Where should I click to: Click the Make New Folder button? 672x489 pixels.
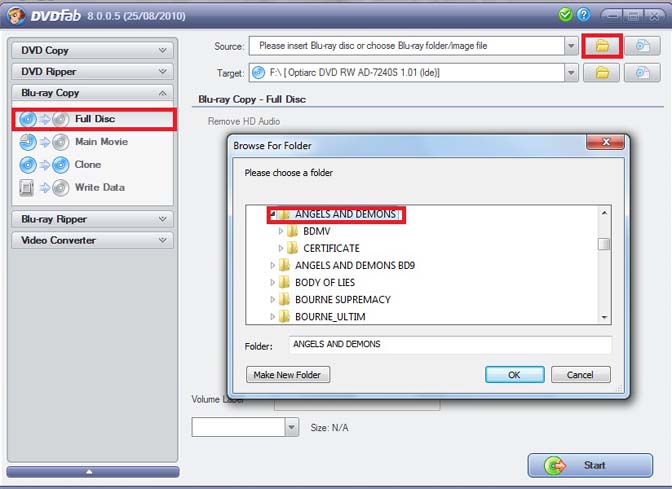pos(288,375)
